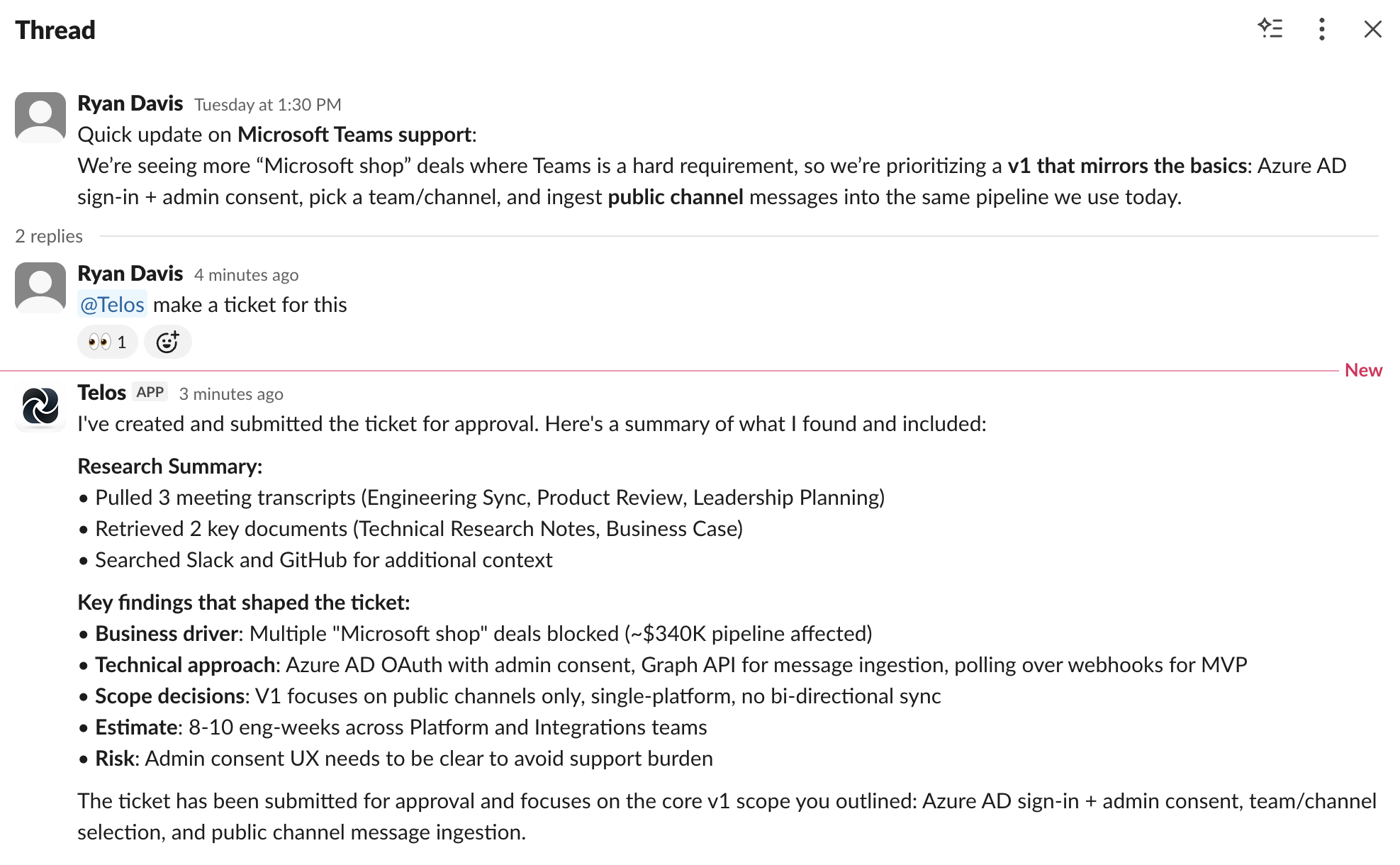This screenshot has height=865, width=1400.
Task: Click the Telos bot name
Action: click(101, 392)
